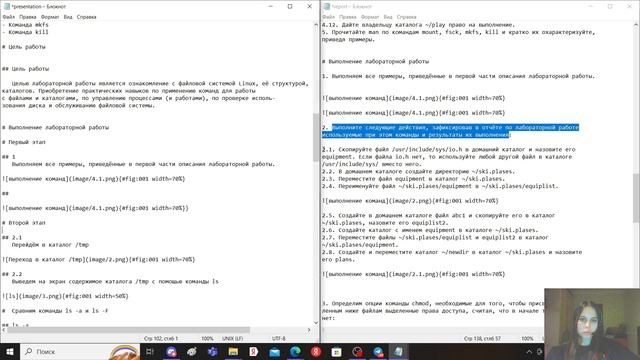Open the taskbar icon left of Telegram
Screen dimensions: 640x360
[357, 351]
